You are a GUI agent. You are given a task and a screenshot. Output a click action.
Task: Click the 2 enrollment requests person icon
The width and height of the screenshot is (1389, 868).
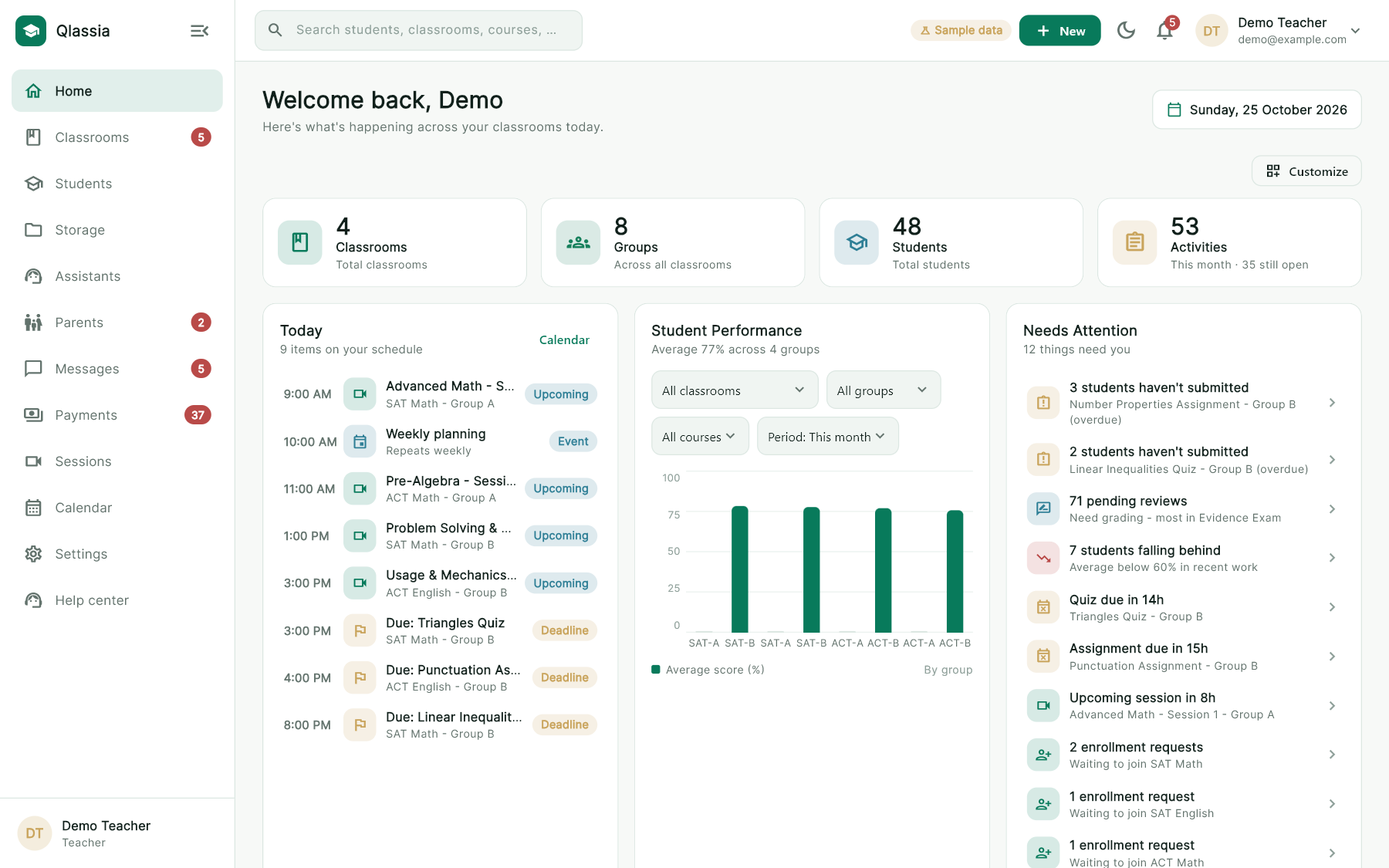(1043, 755)
